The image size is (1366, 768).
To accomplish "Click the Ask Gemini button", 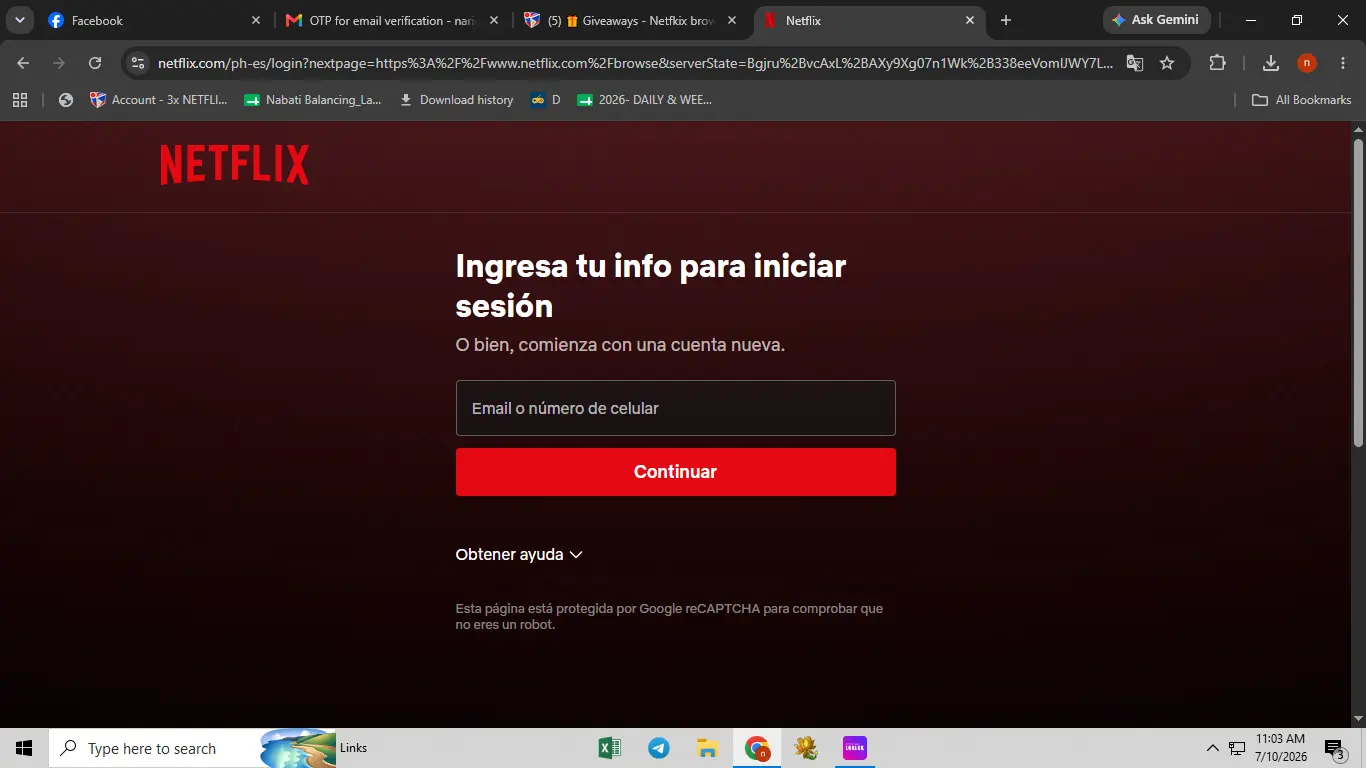I will (1157, 20).
